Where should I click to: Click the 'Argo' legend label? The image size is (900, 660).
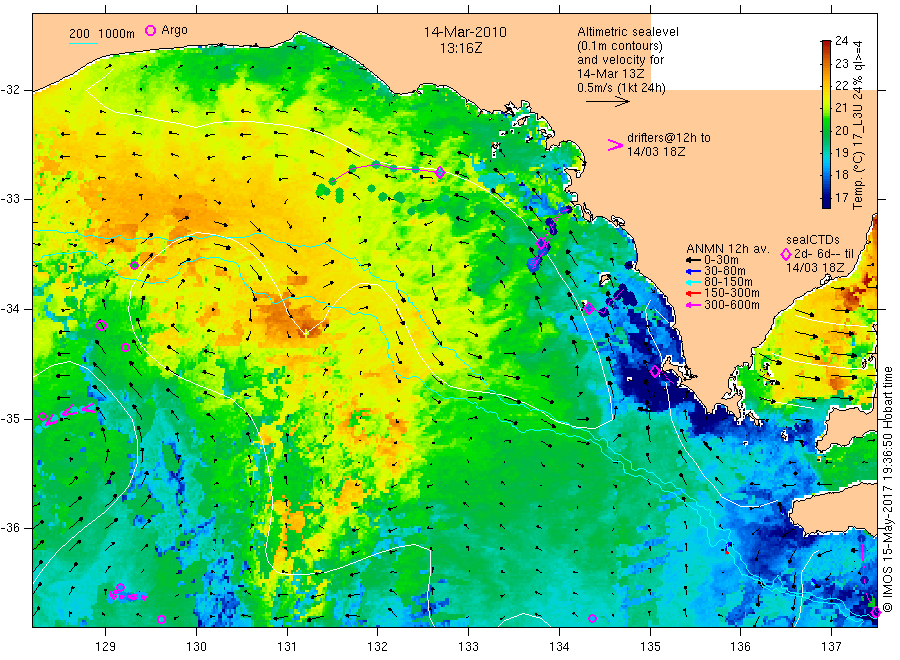174,30
